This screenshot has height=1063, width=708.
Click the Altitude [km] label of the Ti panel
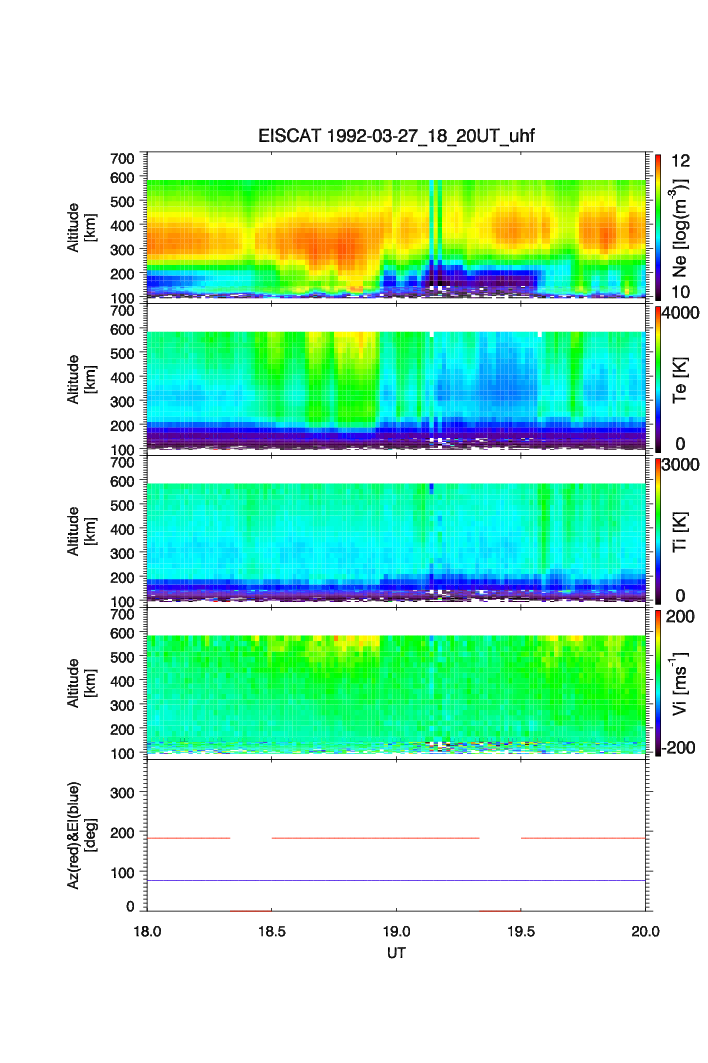(x=81, y=532)
